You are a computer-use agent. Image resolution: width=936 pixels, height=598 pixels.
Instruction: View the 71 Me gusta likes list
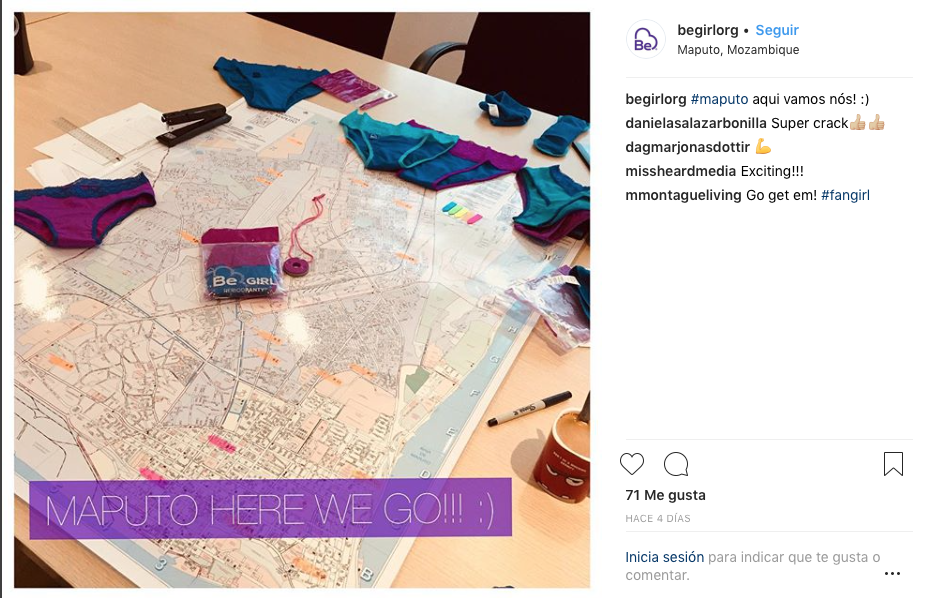coord(665,495)
